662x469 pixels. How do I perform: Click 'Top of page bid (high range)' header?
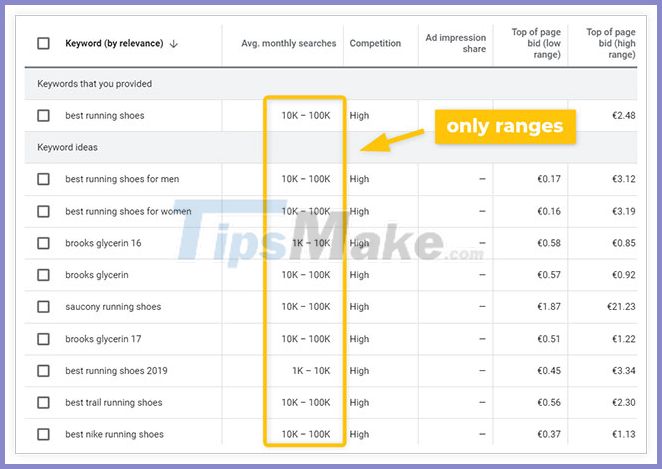point(610,43)
